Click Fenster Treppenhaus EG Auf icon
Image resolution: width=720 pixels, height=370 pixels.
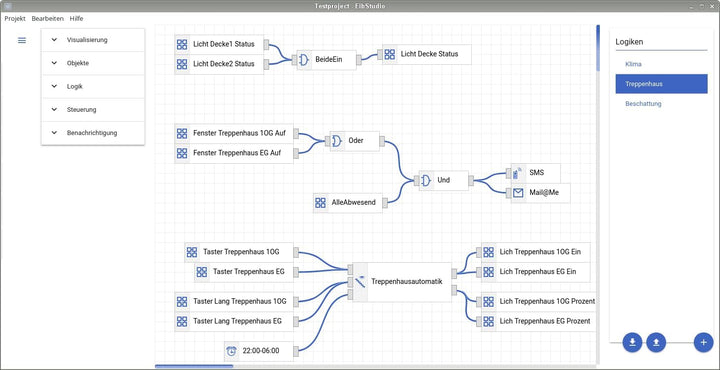coord(182,153)
